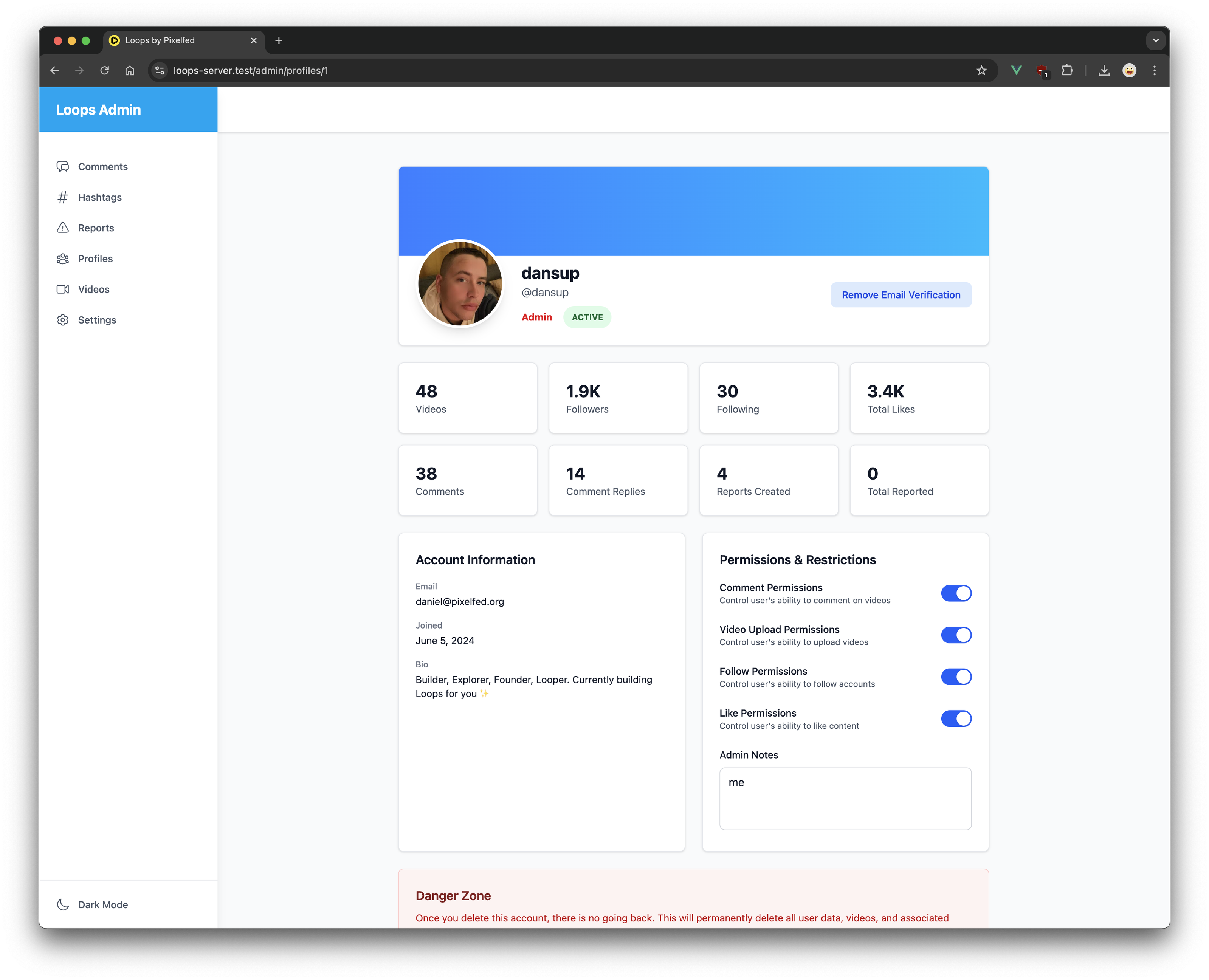Open the Vue devtools extension icon
Image resolution: width=1209 pixels, height=980 pixels.
coord(1017,70)
